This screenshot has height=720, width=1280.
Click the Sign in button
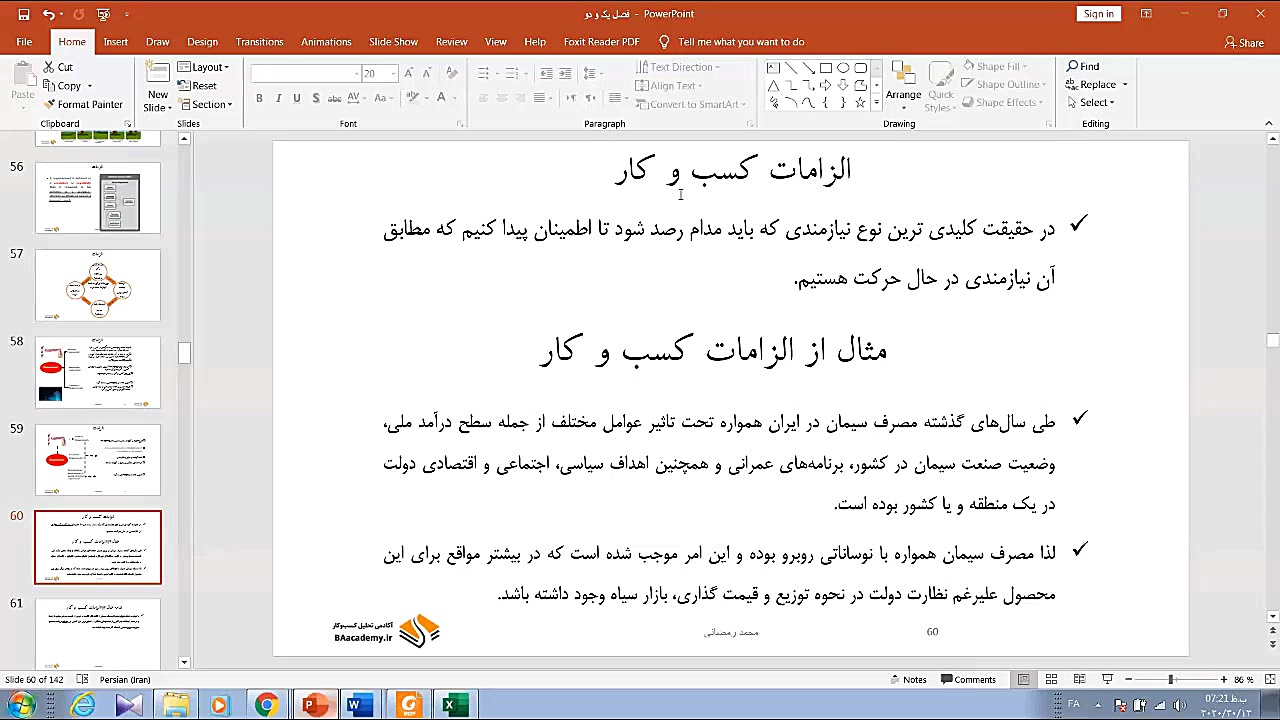pyautogui.click(x=1099, y=14)
